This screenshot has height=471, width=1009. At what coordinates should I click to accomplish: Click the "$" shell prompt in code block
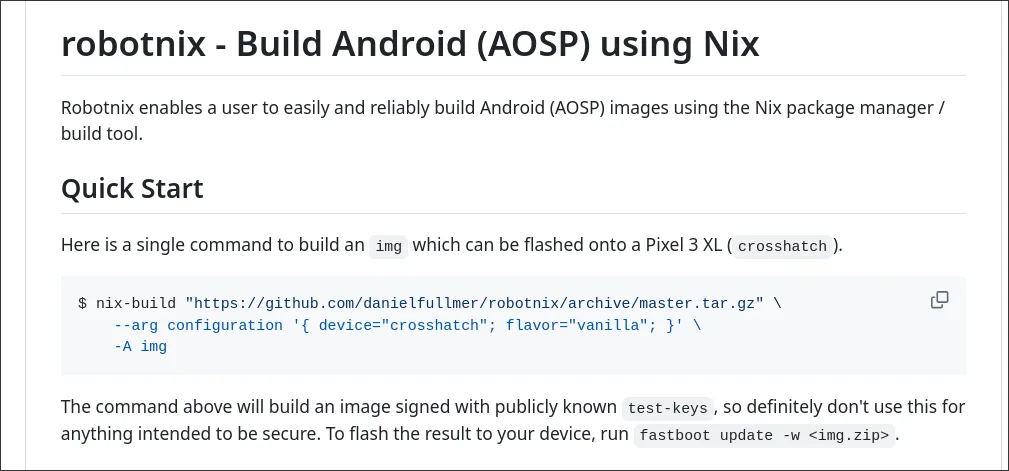pos(82,301)
